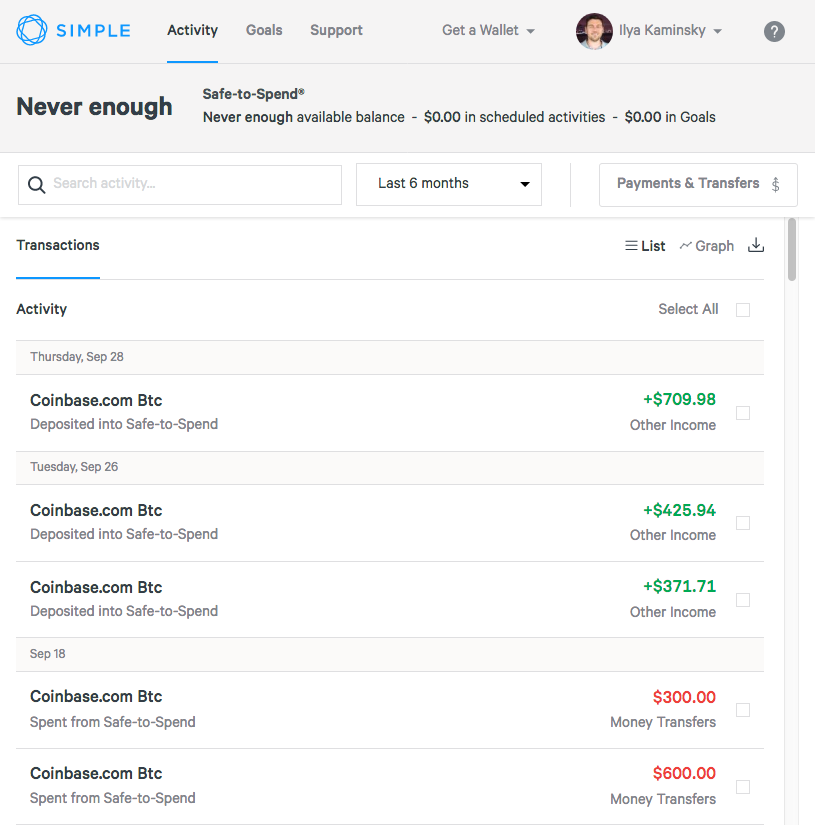Click Other Income under +$709.98
Screen dimensions: 815x825
tap(673, 425)
